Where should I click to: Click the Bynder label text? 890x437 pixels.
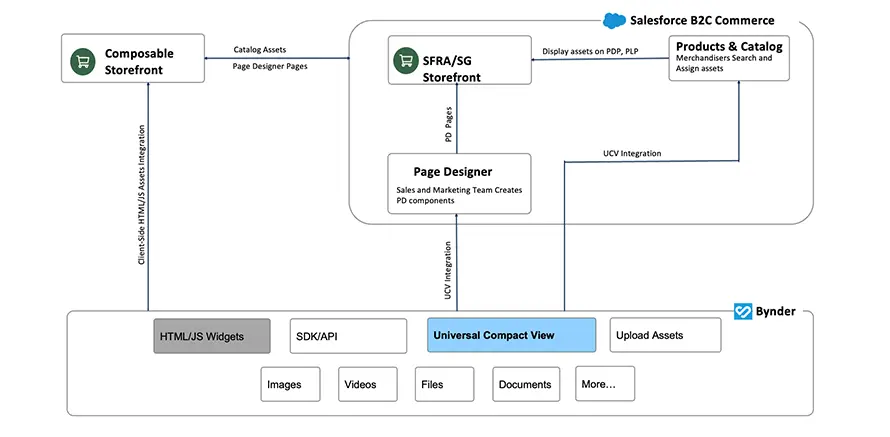click(775, 311)
